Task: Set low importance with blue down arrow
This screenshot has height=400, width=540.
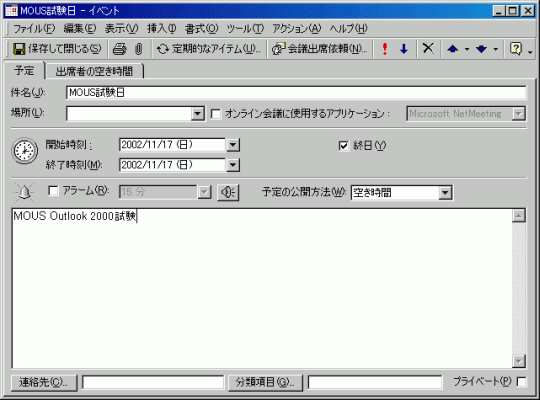Action: 404,49
